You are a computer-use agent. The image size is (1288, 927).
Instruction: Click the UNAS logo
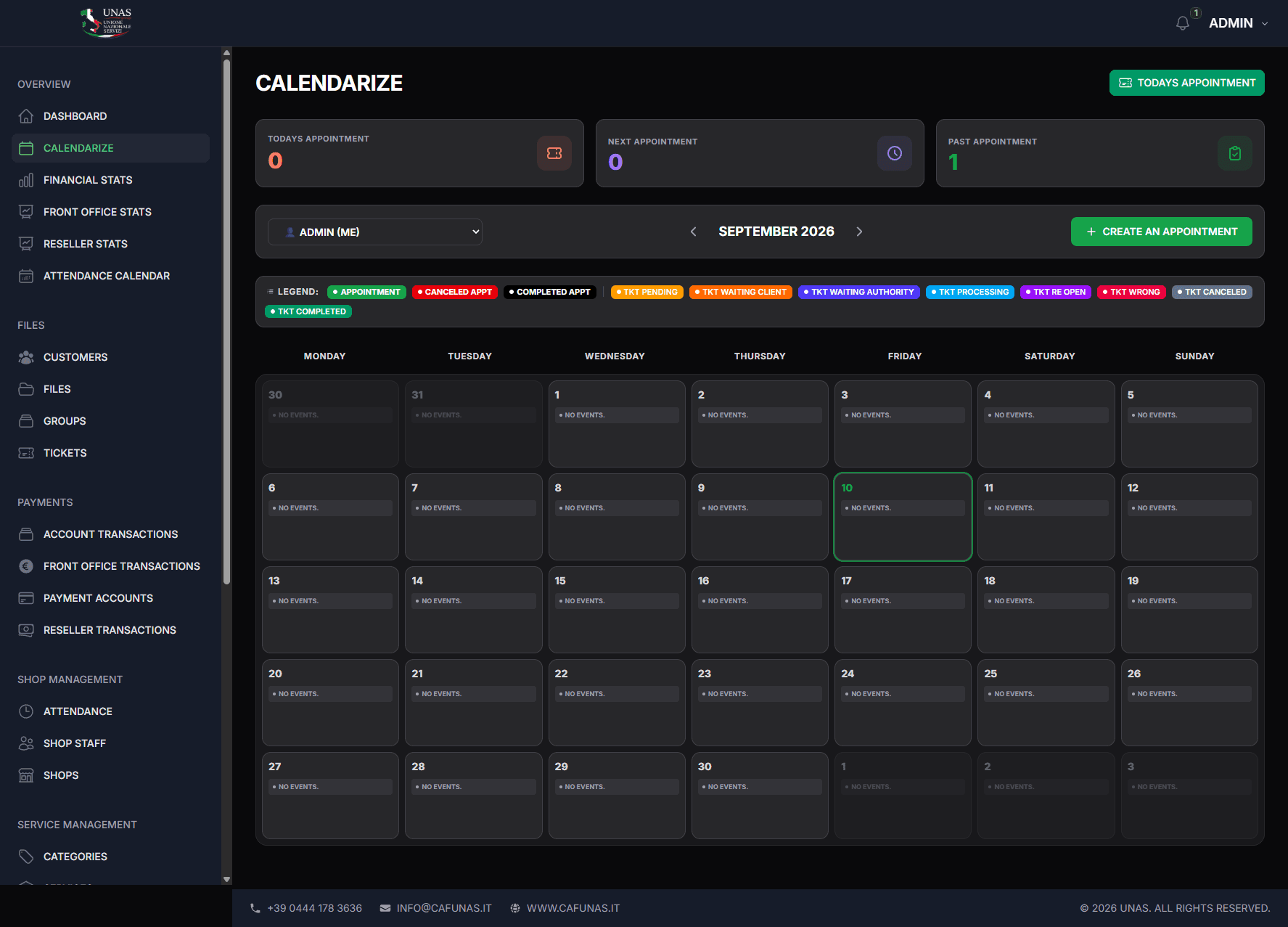tap(106, 23)
